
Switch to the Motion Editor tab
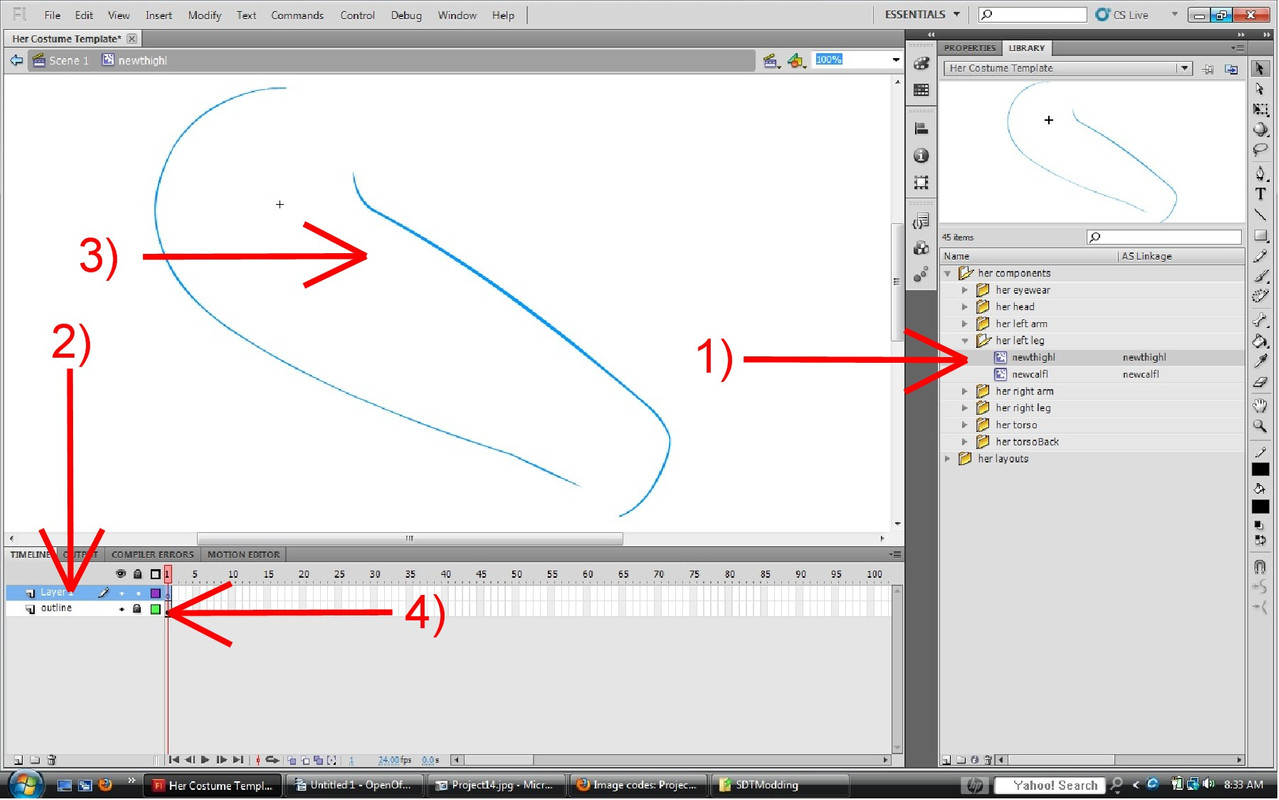point(243,554)
